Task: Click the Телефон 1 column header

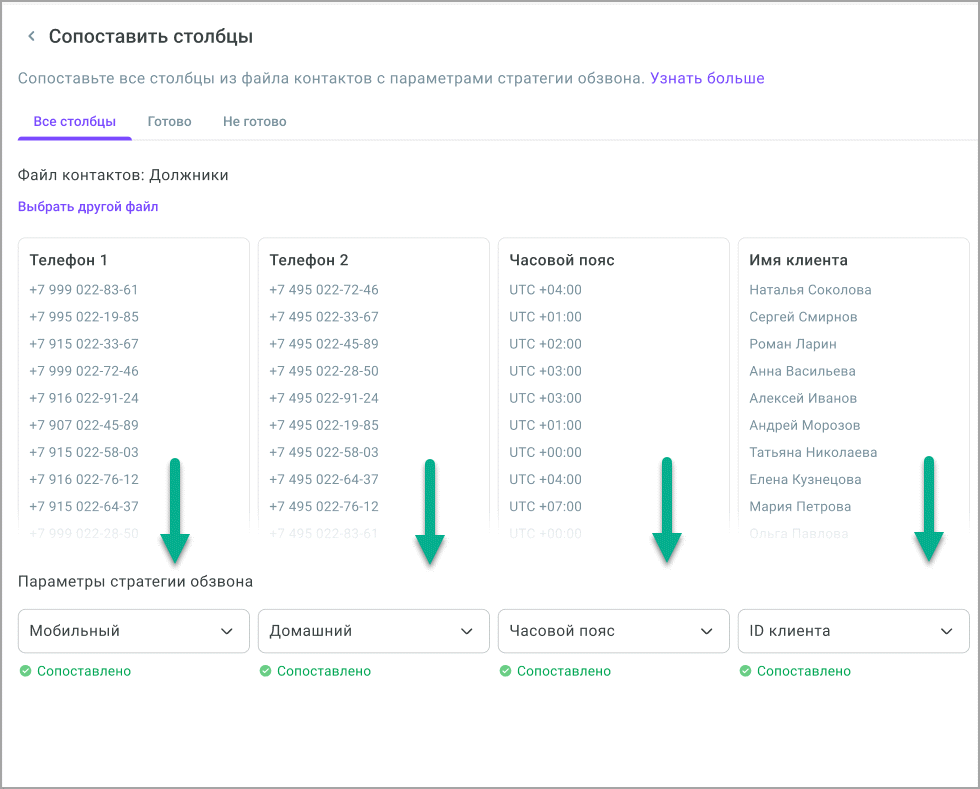Action: (x=69, y=260)
